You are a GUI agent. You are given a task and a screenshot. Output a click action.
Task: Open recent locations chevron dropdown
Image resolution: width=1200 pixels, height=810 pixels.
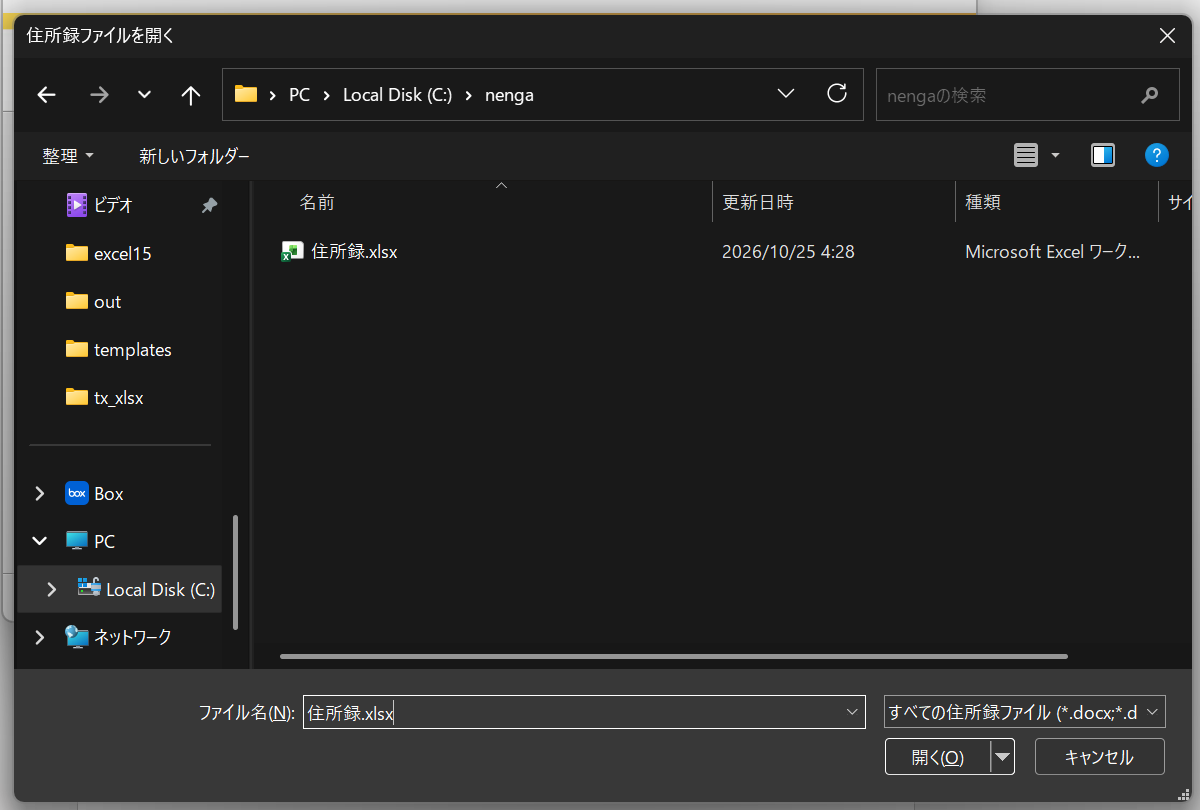(144, 95)
